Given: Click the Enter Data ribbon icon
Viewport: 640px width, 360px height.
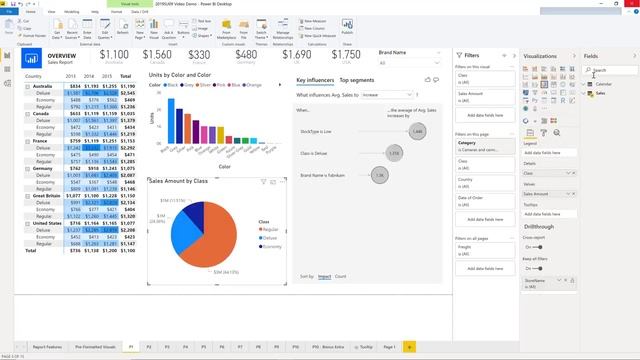Looking at the screenshot, I should tap(87, 29).
